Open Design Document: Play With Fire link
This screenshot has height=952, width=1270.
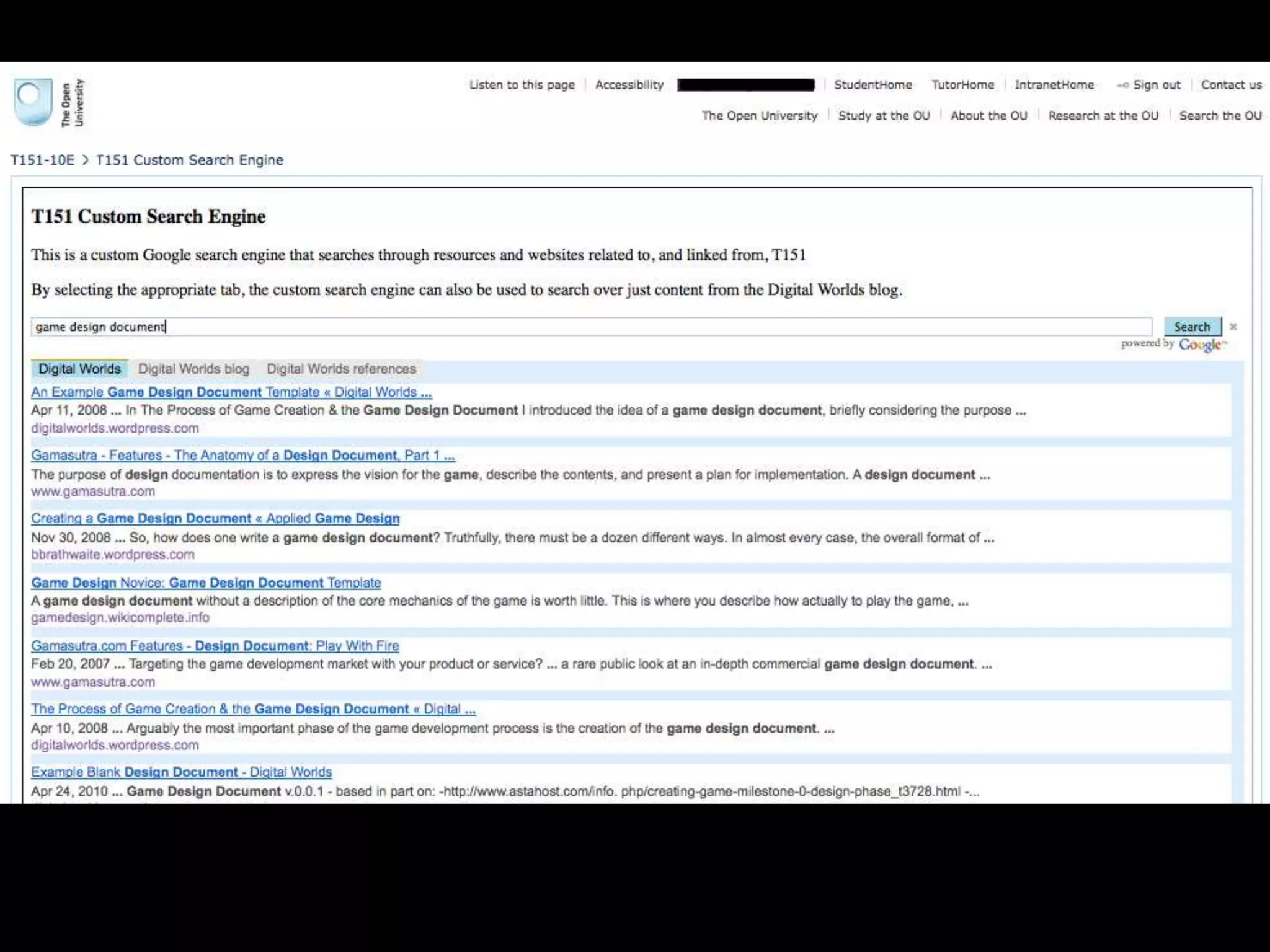point(215,646)
